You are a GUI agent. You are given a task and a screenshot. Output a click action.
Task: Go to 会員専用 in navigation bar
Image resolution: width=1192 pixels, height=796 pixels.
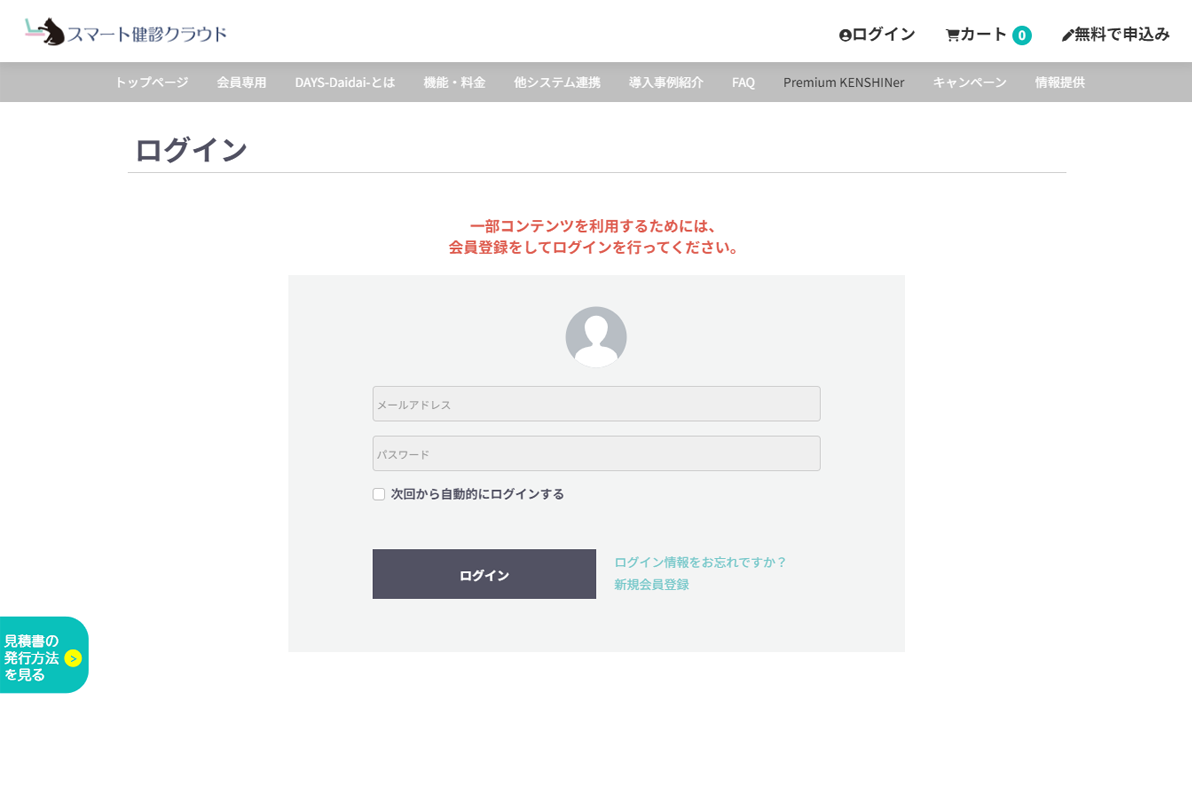coord(241,82)
